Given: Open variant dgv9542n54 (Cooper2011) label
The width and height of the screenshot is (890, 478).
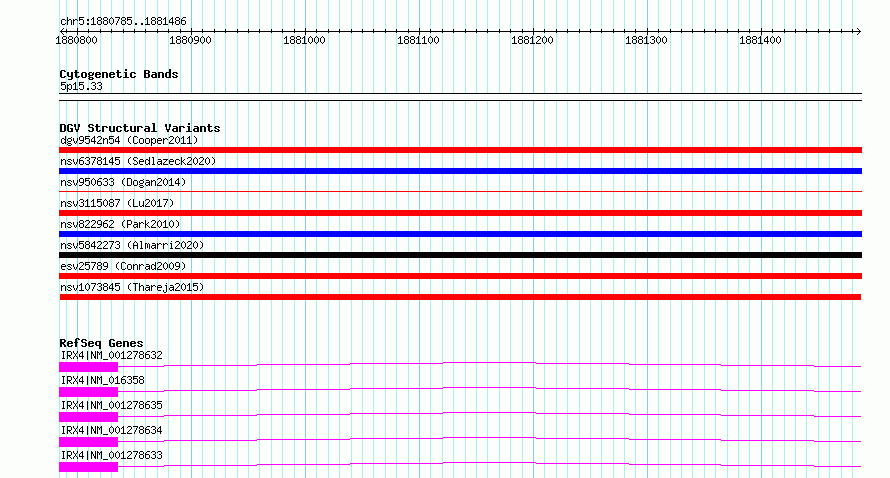Looking at the screenshot, I should [x=129, y=140].
